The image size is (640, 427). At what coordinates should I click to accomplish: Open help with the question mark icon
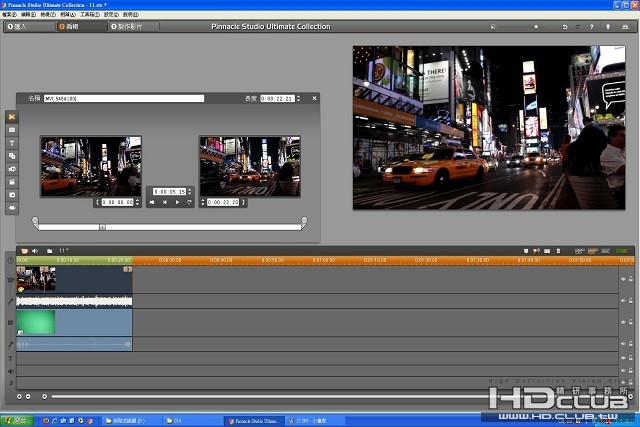(x=591, y=27)
